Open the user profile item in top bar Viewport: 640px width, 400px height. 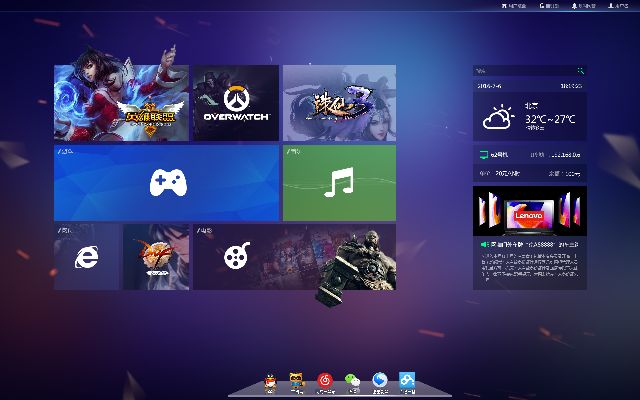[618, 6]
